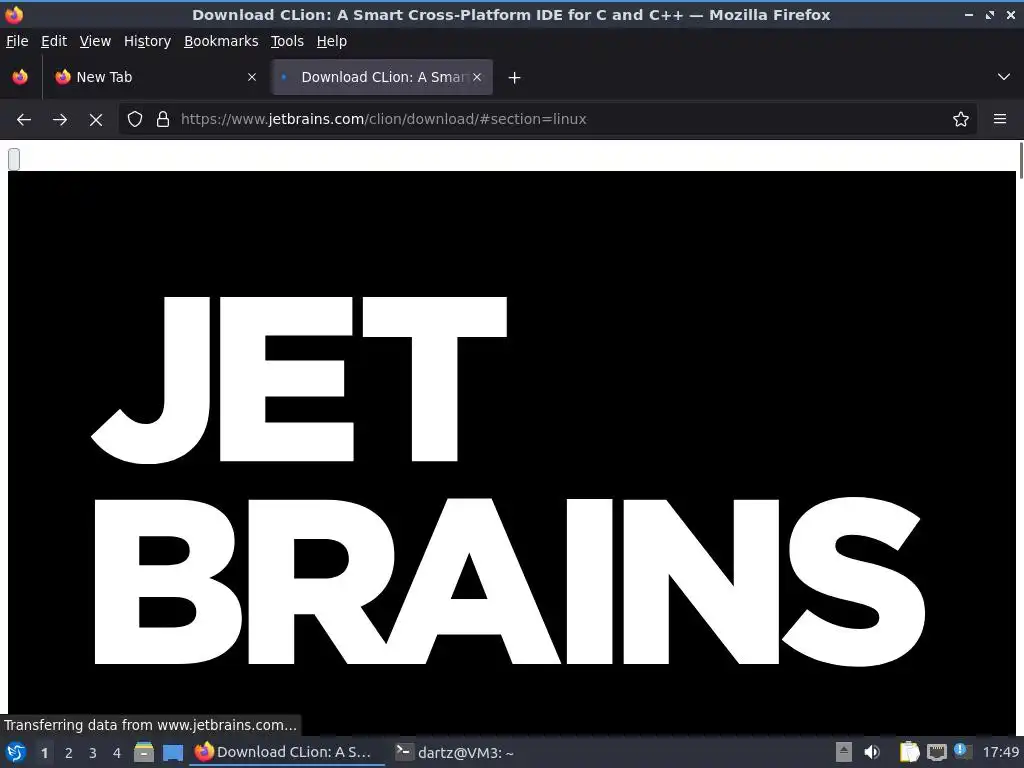Click the page vertical scrollbar thumb

(1020, 160)
